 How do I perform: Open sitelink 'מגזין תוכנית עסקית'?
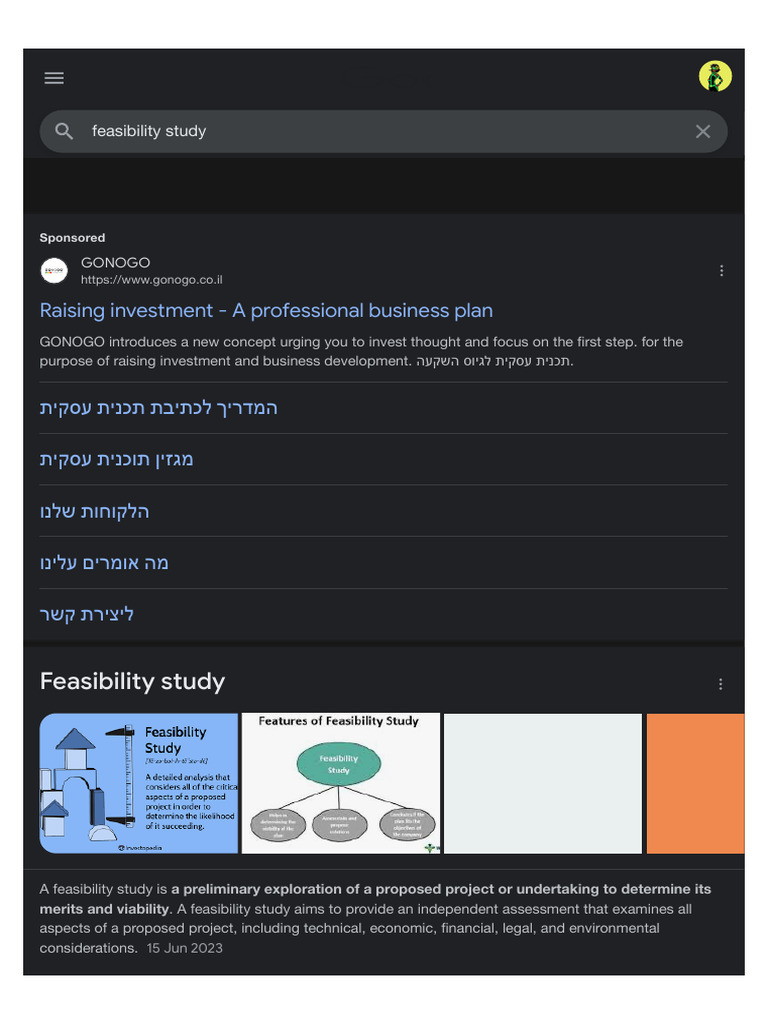coord(116,459)
